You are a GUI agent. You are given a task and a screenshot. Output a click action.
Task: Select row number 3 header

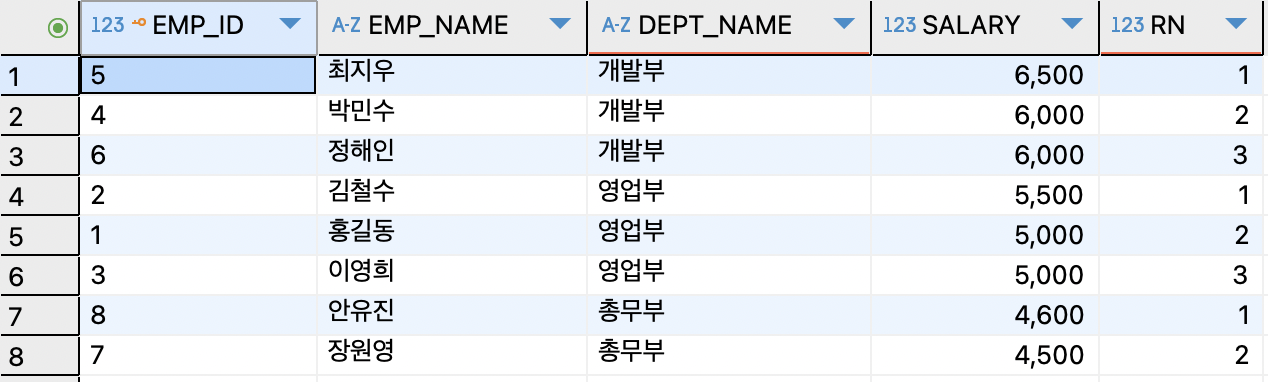point(39,155)
